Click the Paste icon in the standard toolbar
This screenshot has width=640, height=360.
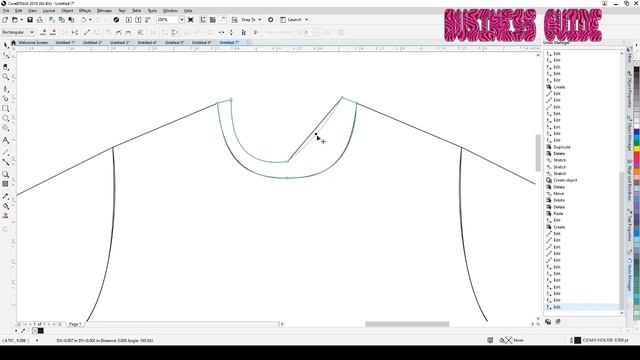(x=71, y=20)
